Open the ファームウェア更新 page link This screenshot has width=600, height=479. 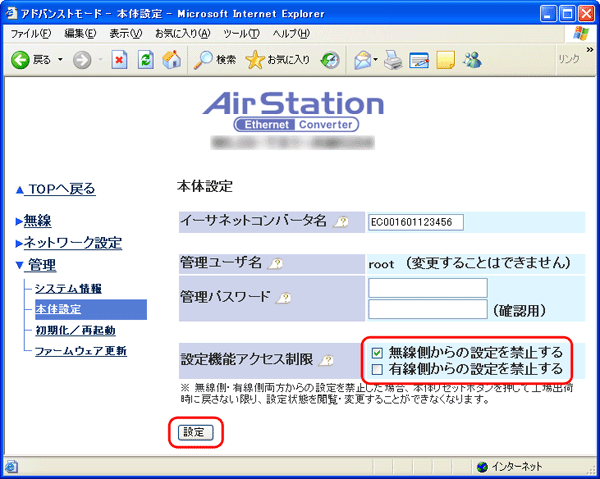pyautogui.click(x=80, y=351)
